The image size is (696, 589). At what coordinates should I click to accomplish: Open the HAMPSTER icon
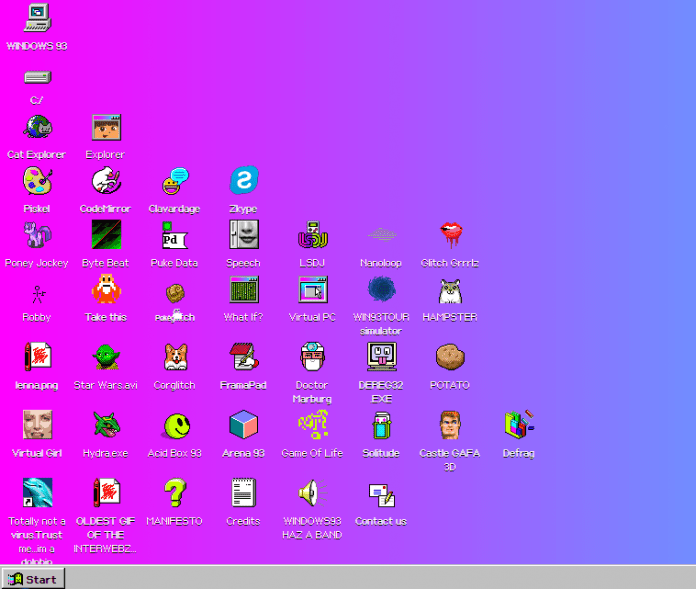[x=451, y=291]
